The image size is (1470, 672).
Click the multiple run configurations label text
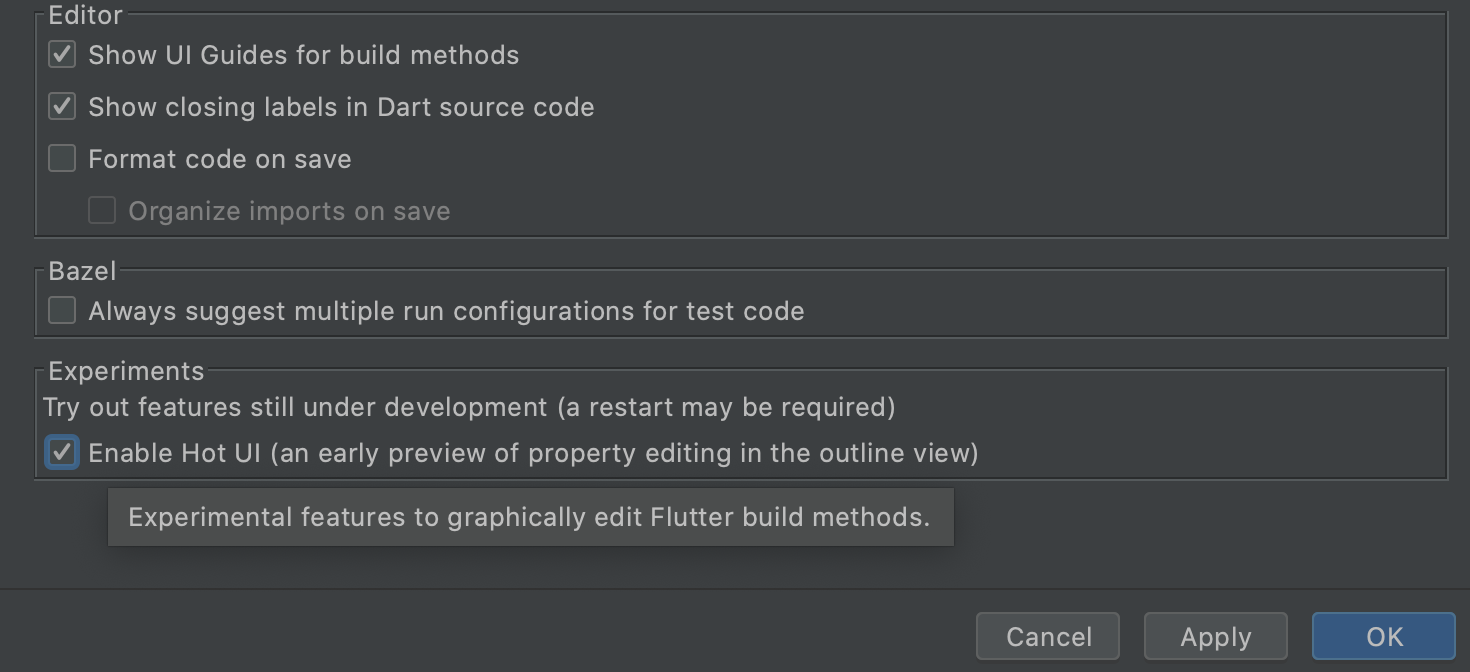(x=446, y=310)
